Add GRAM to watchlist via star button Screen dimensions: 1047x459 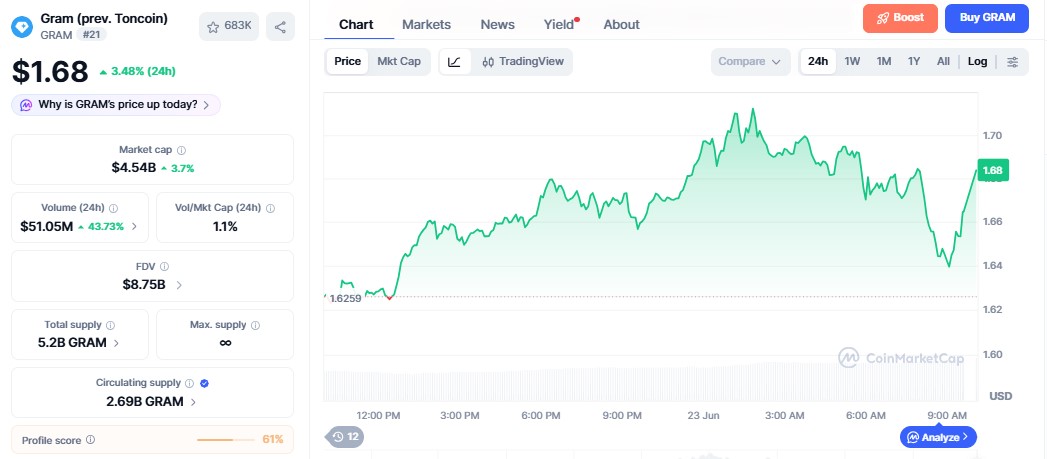[x=229, y=27]
